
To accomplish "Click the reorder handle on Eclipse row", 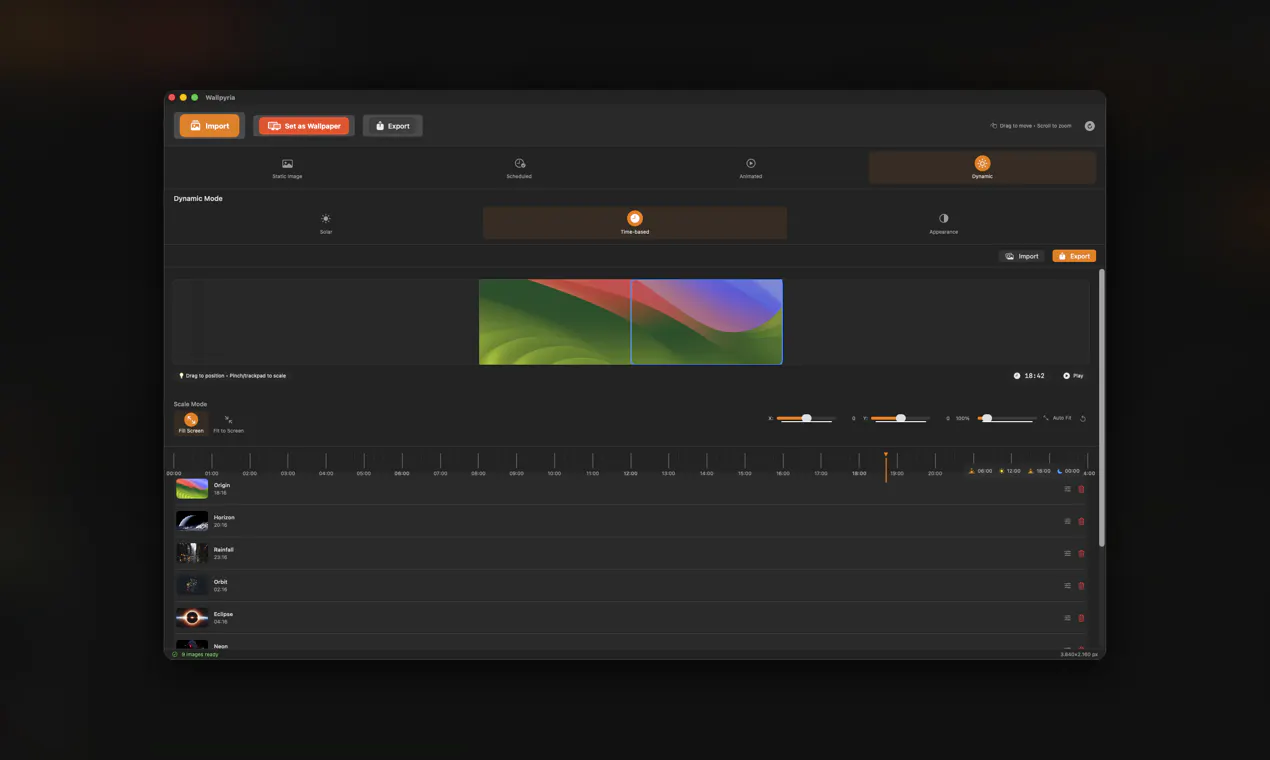I will [1067, 617].
